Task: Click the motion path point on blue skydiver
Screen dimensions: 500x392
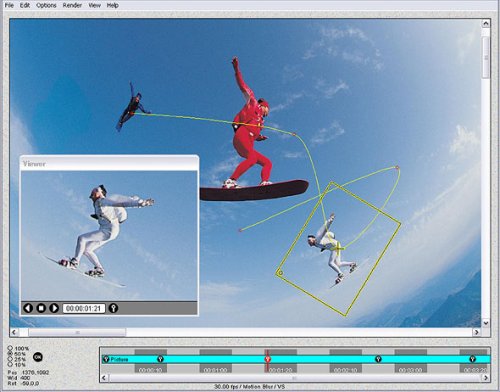Action: pyautogui.click(x=133, y=114)
